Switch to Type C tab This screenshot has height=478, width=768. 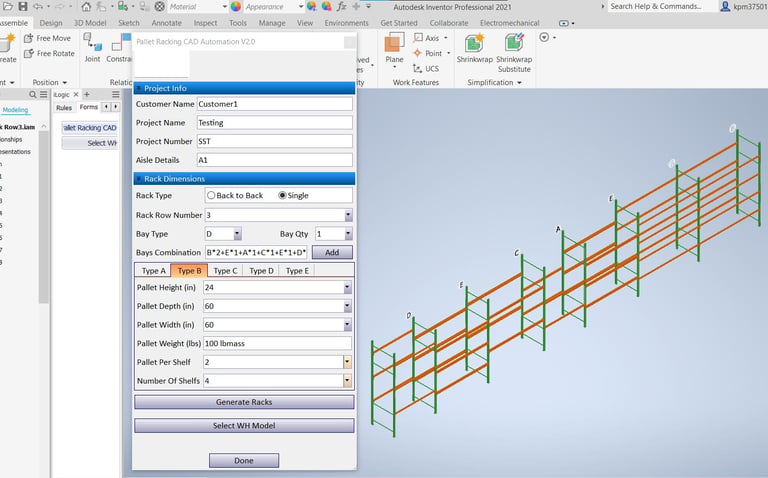tap(225, 271)
